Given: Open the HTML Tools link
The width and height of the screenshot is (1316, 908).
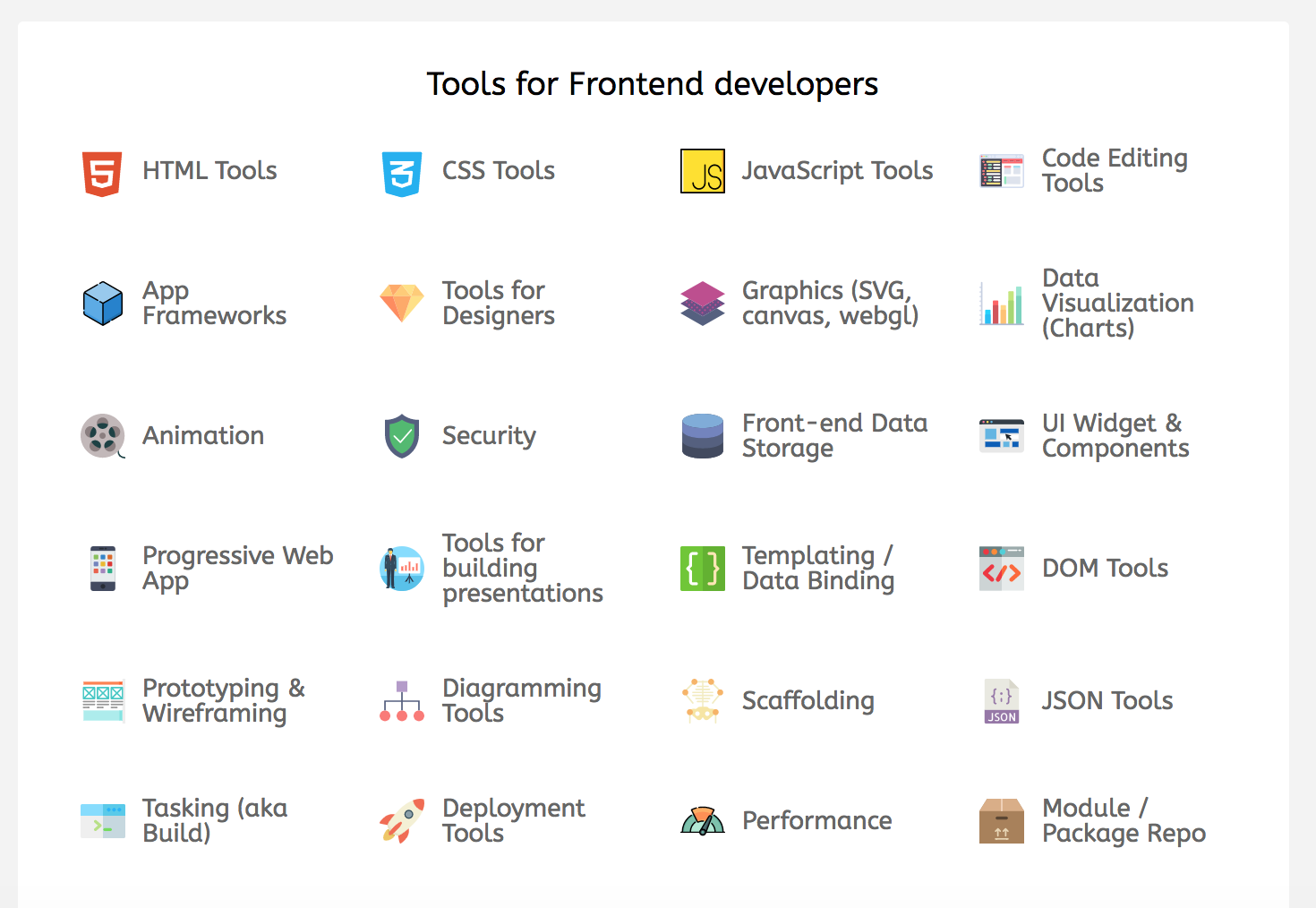Looking at the screenshot, I should coord(209,171).
